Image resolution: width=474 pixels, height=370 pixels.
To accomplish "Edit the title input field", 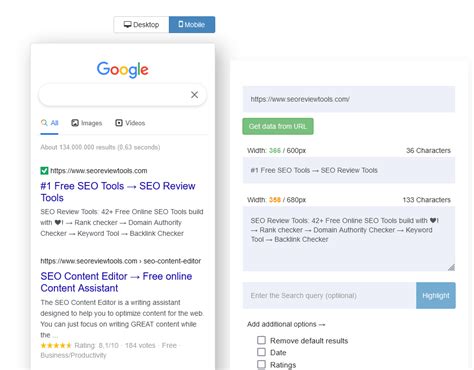I will pos(349,170).
